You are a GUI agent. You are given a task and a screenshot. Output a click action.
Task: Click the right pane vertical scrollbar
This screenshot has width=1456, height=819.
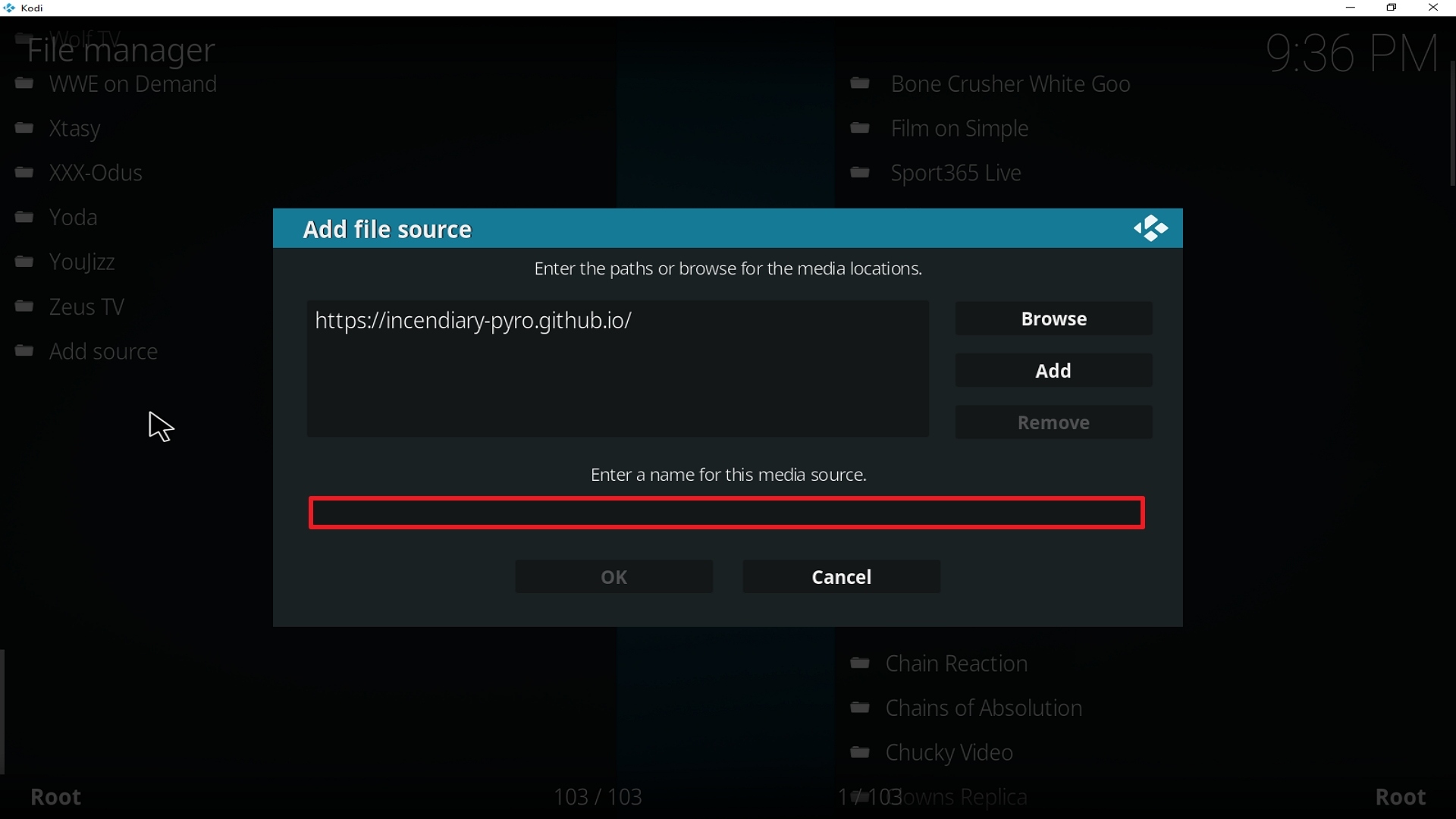tap(1451, 124)
